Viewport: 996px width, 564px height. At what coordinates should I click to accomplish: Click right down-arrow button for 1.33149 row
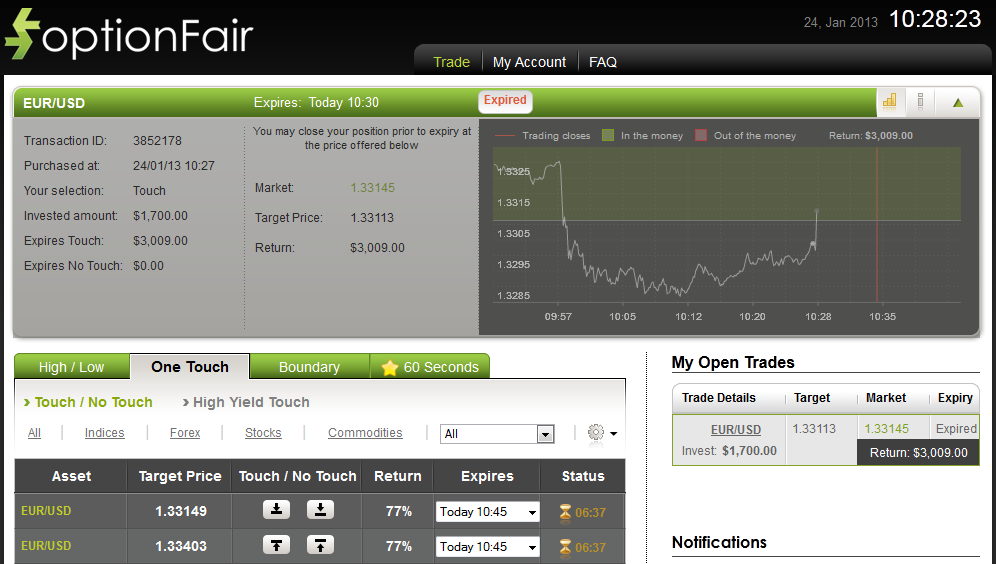pos(320,510)
